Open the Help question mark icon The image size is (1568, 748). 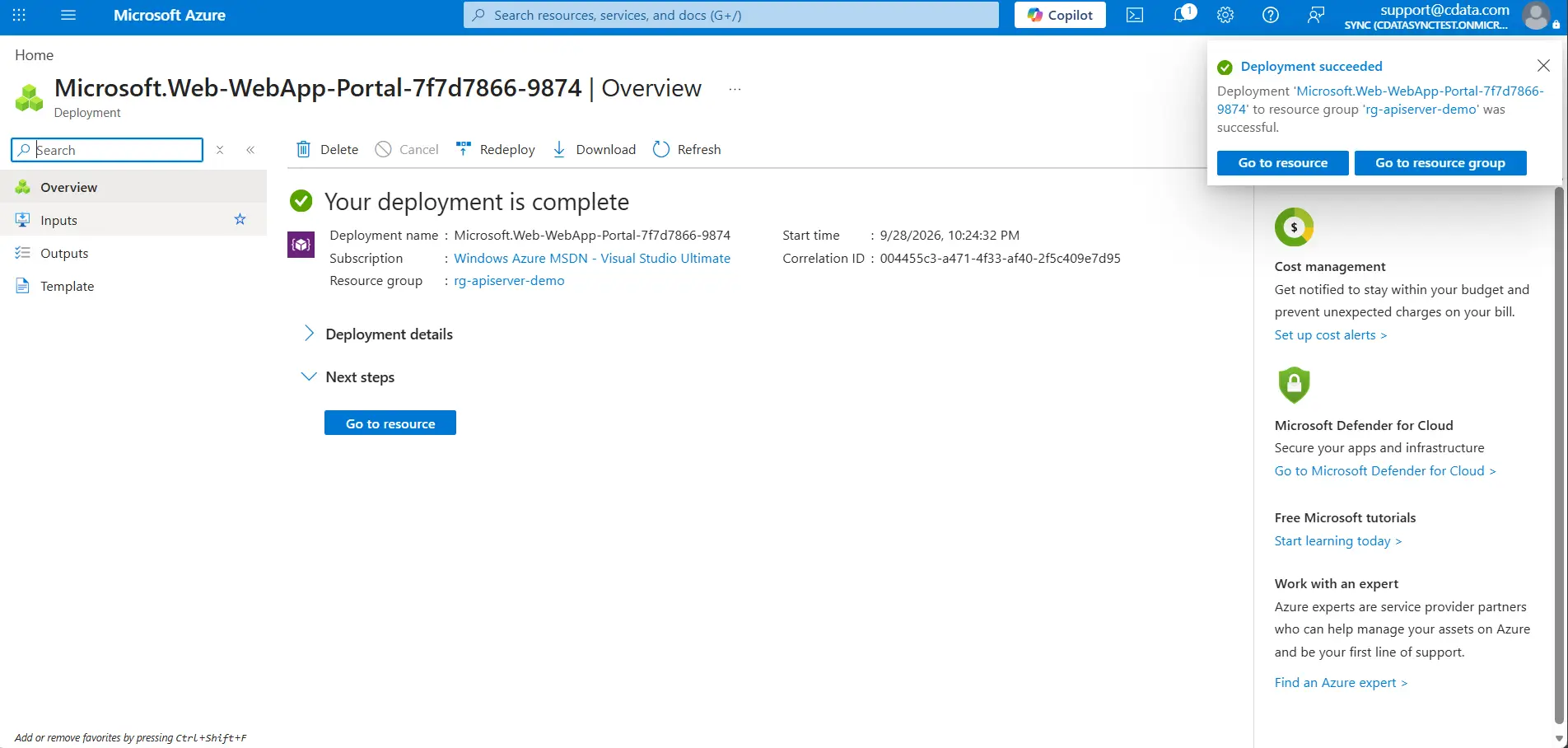pyautogui.click(x=1271, y=15)
